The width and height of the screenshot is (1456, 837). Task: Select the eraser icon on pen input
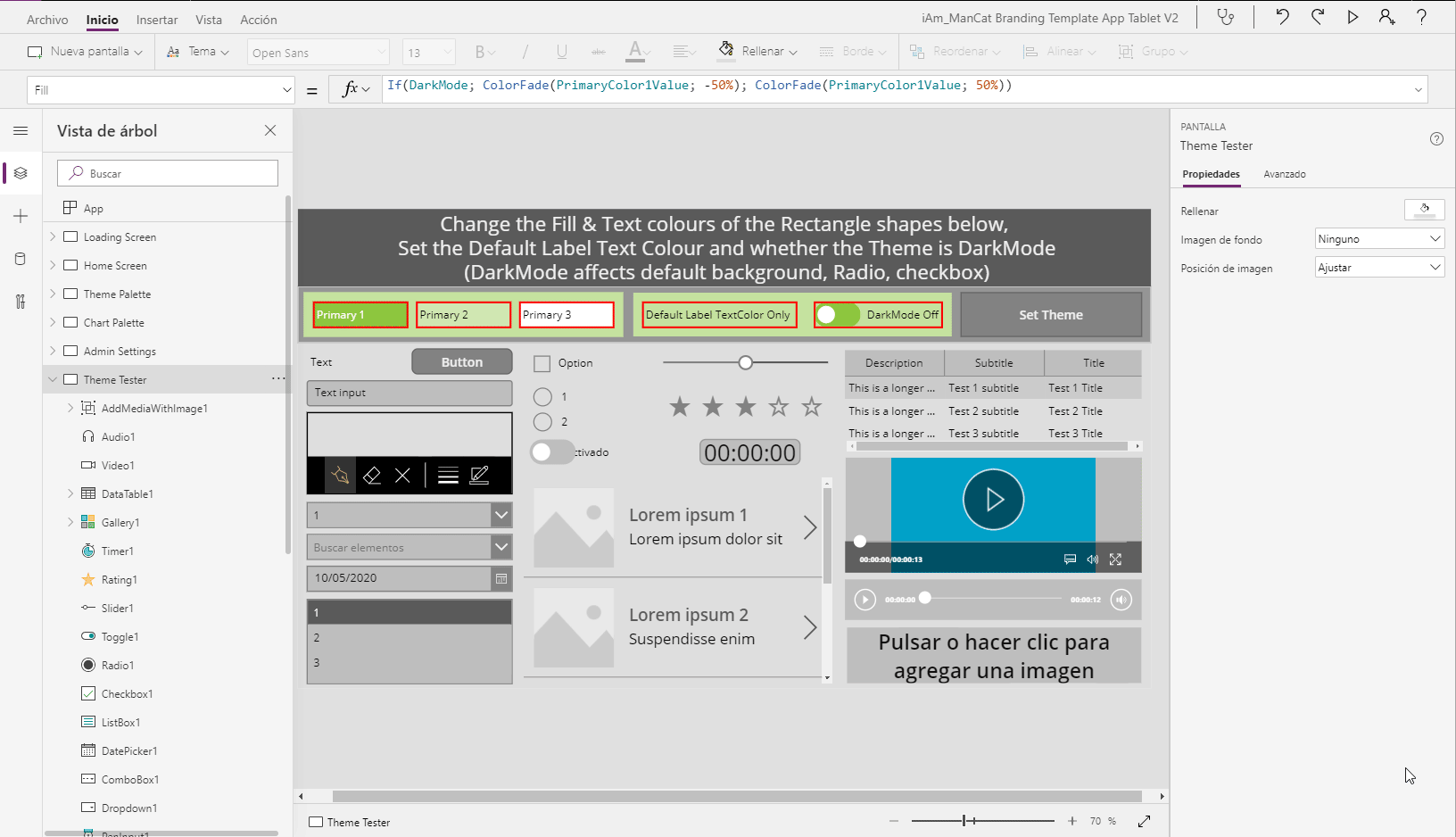coord(372,475)
